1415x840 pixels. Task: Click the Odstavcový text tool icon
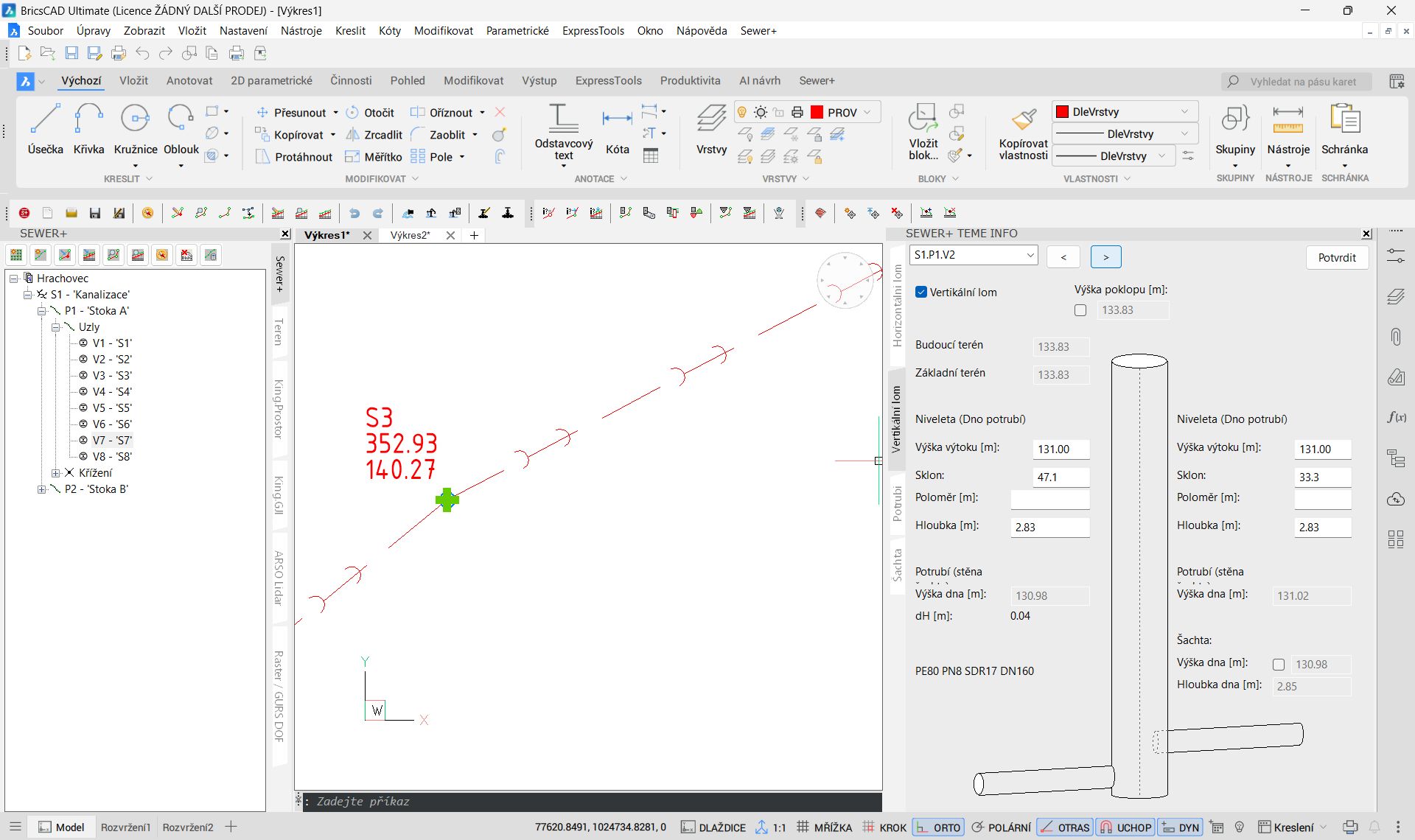pyautogui.click(x=563, y=119)
